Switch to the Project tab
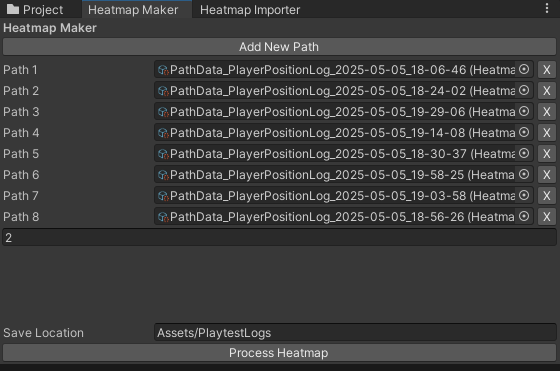 tap(35, 10)
